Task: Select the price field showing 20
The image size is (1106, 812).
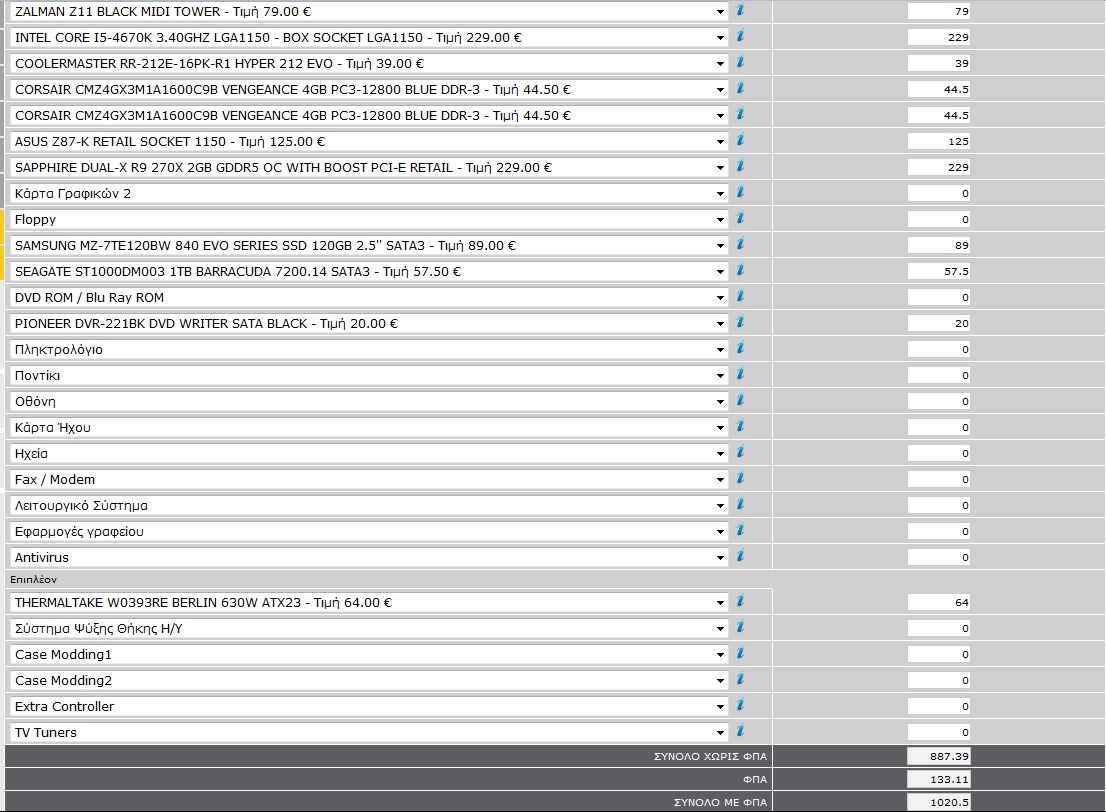Action: coord(939,323)
